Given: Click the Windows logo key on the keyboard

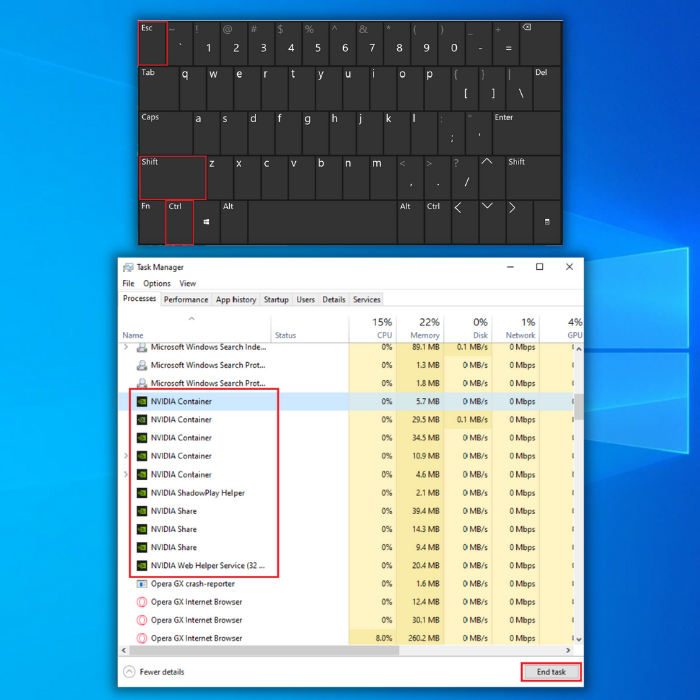Looking at the screenshot, I should pos(206,222).
